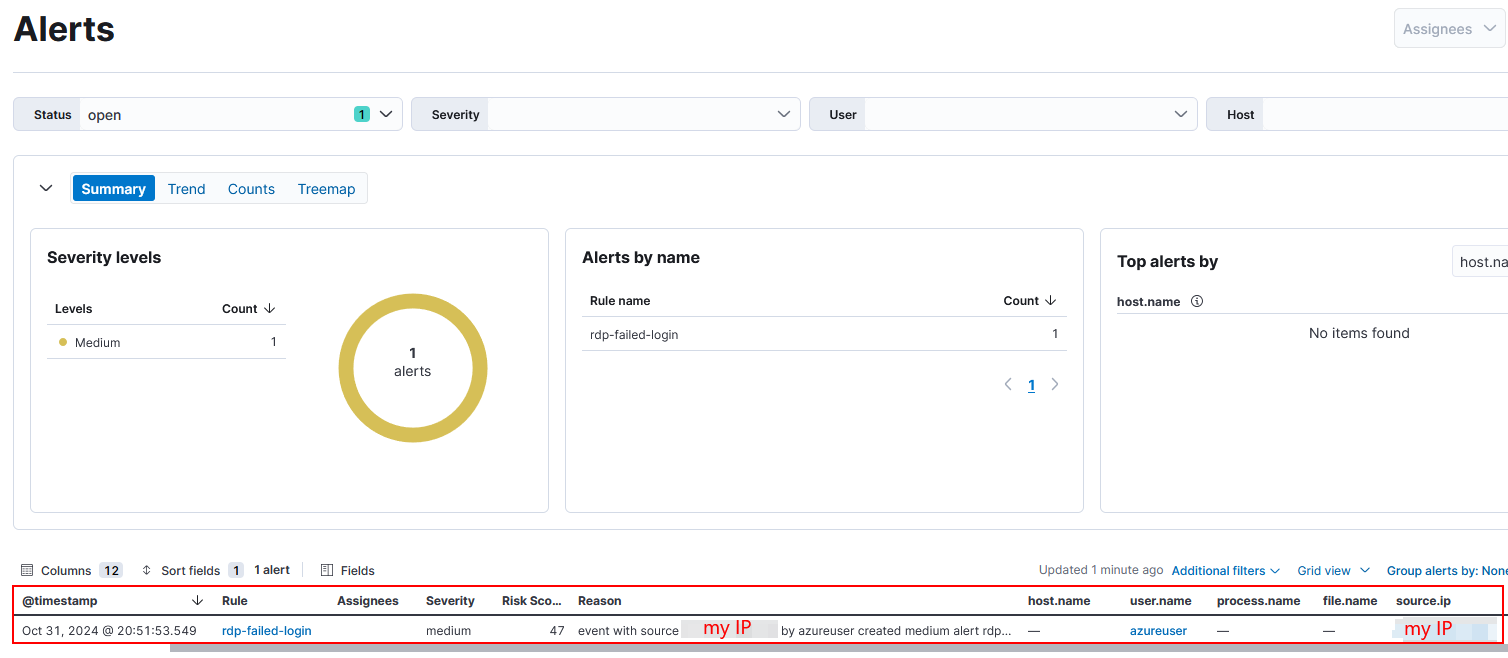Open Additional filters menu
Image resolution: width=1508 pixels, height=658 pixels.
[1225, 570]
